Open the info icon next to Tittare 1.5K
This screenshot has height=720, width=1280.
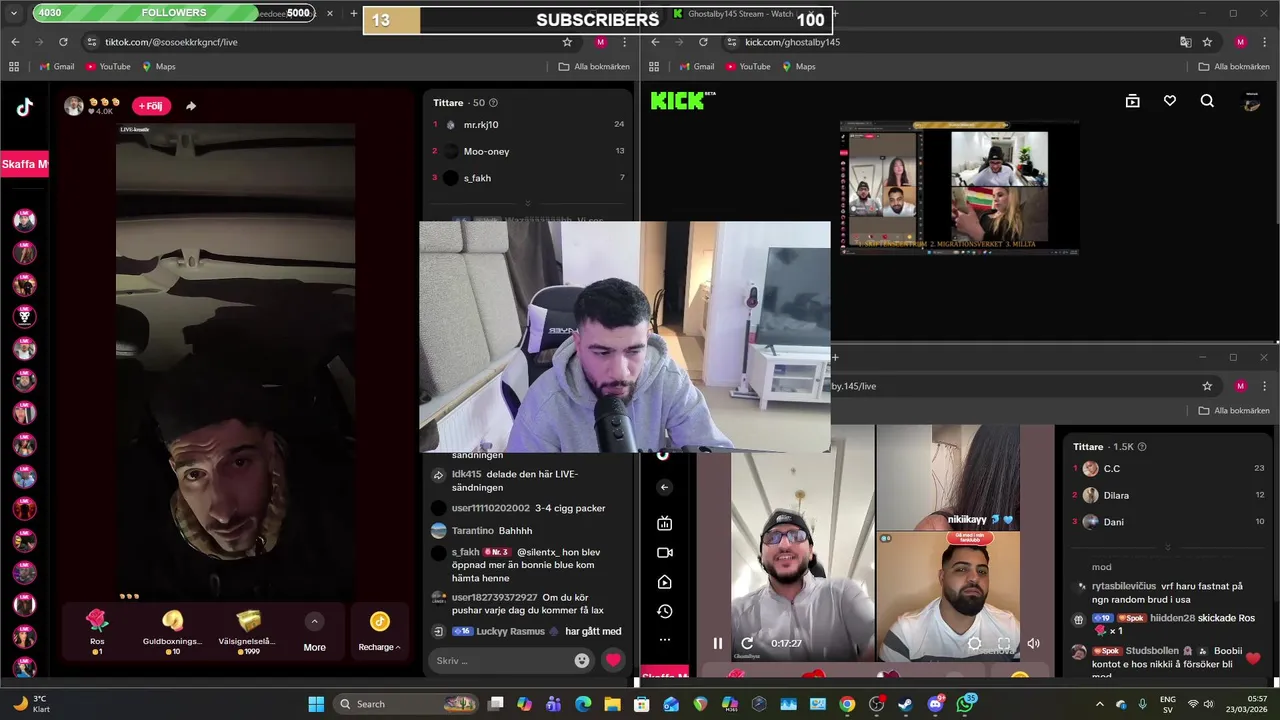tap(1142, 447)
